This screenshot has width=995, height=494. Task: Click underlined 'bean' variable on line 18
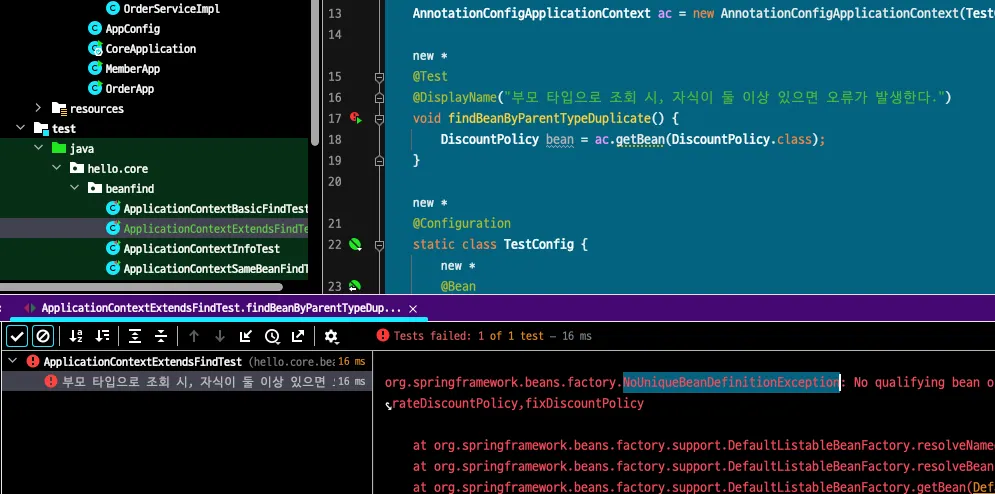560,139
